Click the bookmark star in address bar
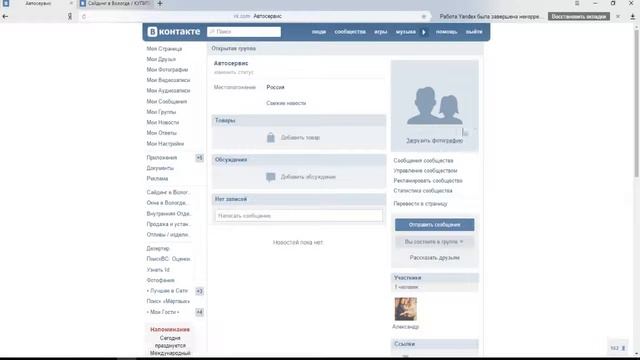 (x=424, y=16)
